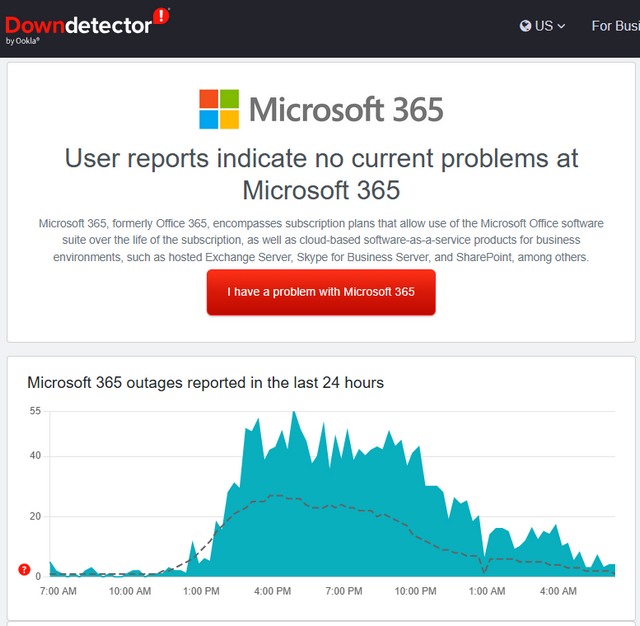
Task: Click the 4:00 PM axis label
Action: click(x=272, y=591)
